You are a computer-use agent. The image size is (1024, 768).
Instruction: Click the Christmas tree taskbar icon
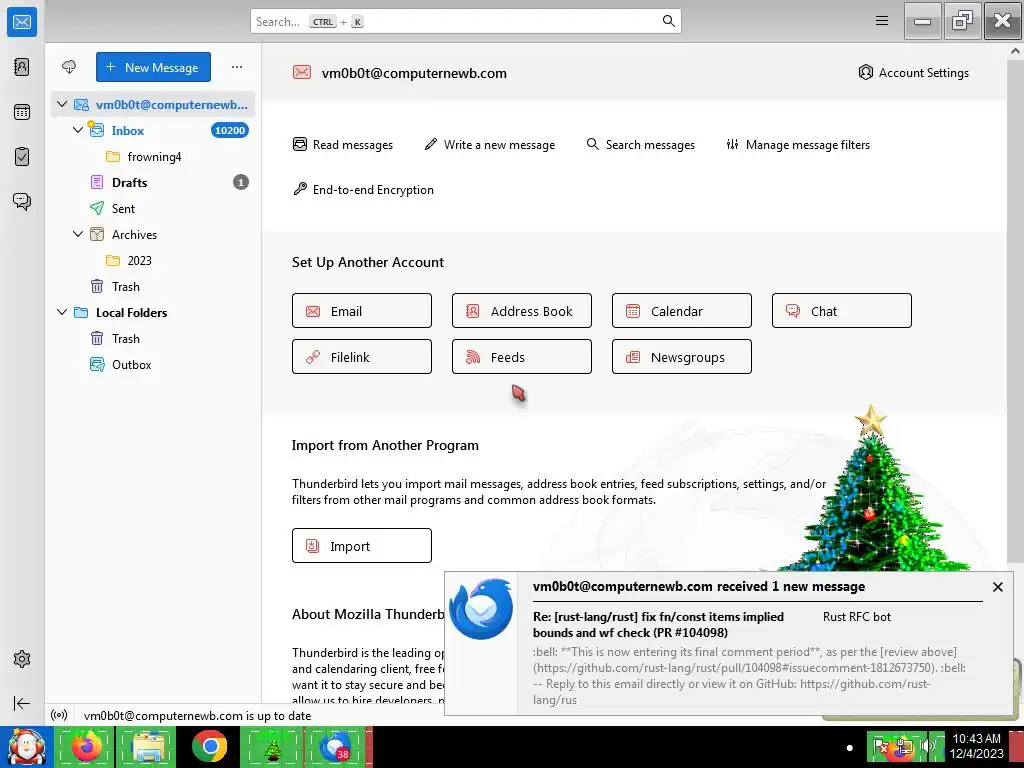[272, 746]
